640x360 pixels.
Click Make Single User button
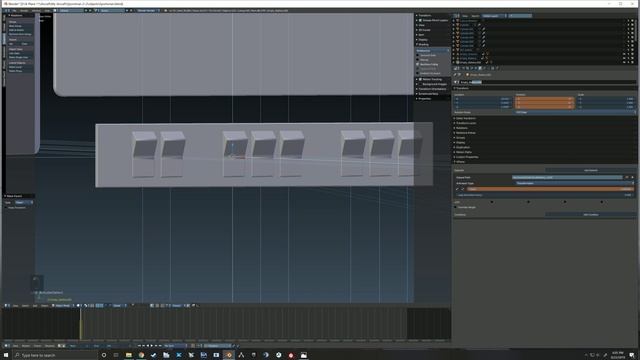(x=20, y=57)
